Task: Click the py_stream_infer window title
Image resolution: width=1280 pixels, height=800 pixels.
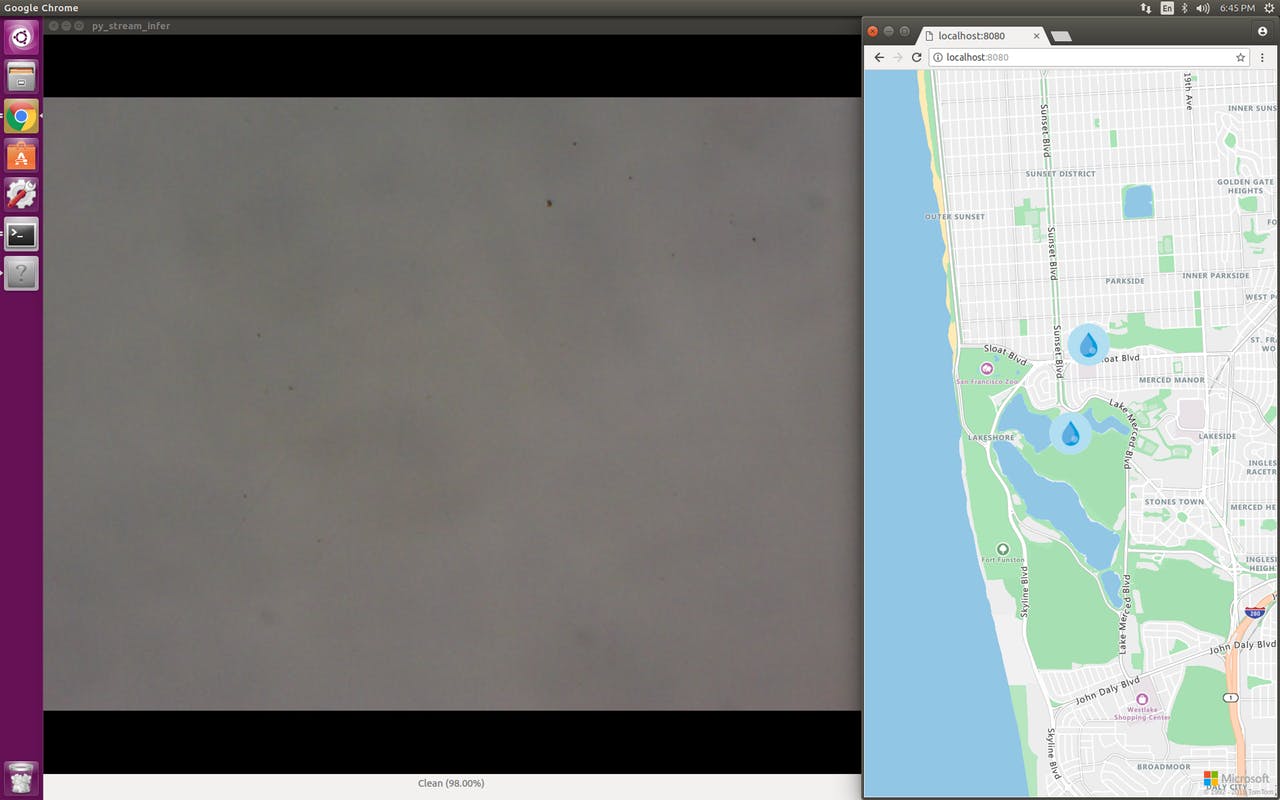Action: click(131, 26)
